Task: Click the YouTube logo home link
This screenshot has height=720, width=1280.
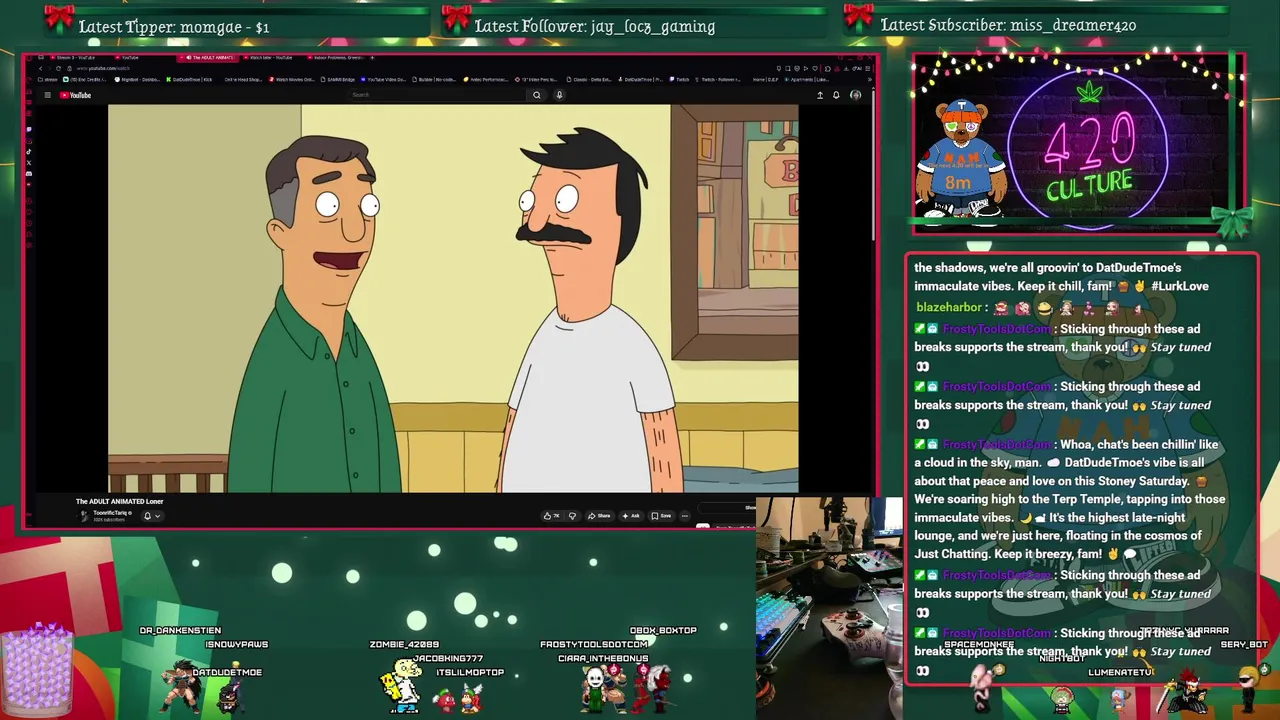Action: coord(75,95)
